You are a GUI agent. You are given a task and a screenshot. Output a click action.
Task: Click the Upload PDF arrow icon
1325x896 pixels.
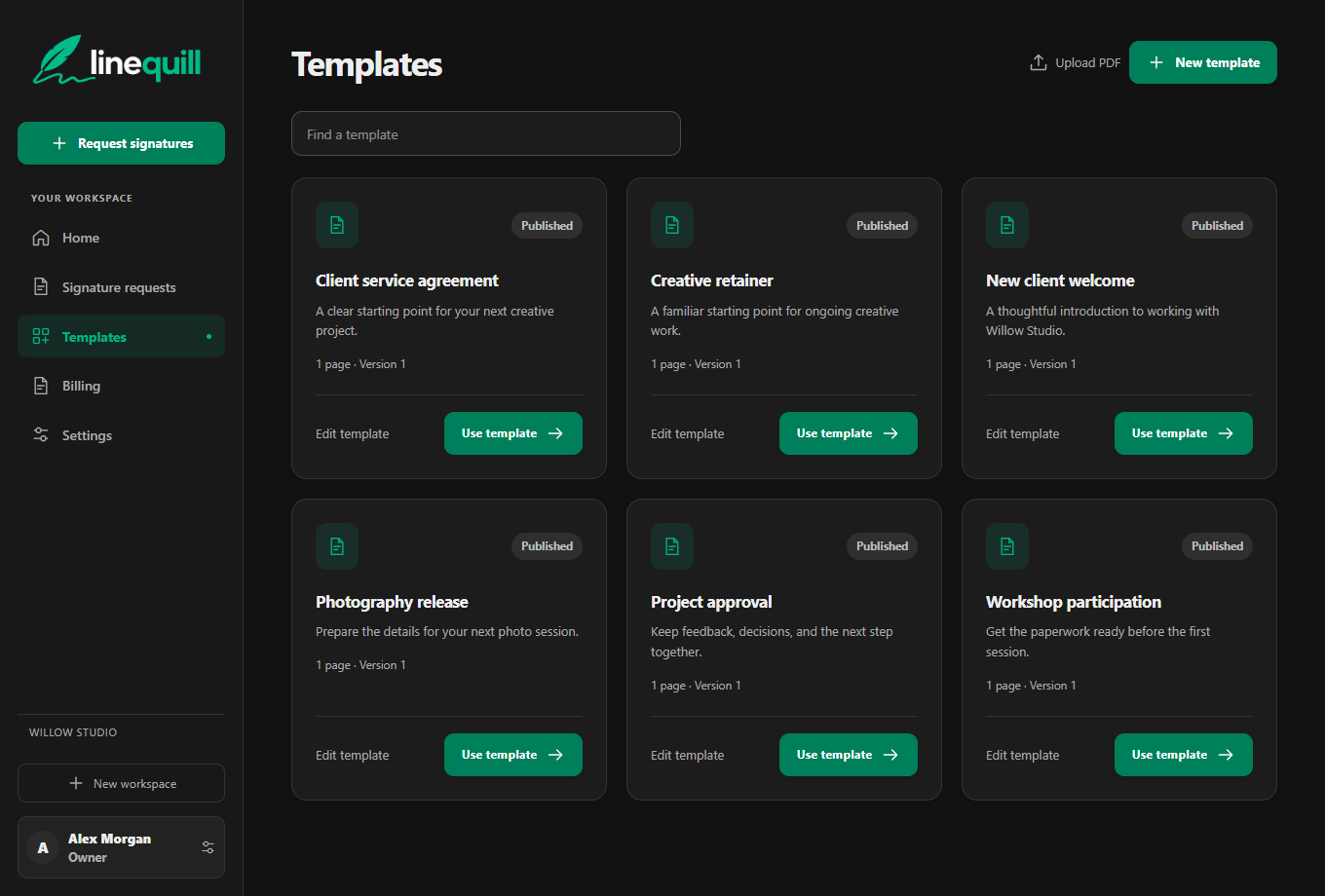click(1039, 62)
